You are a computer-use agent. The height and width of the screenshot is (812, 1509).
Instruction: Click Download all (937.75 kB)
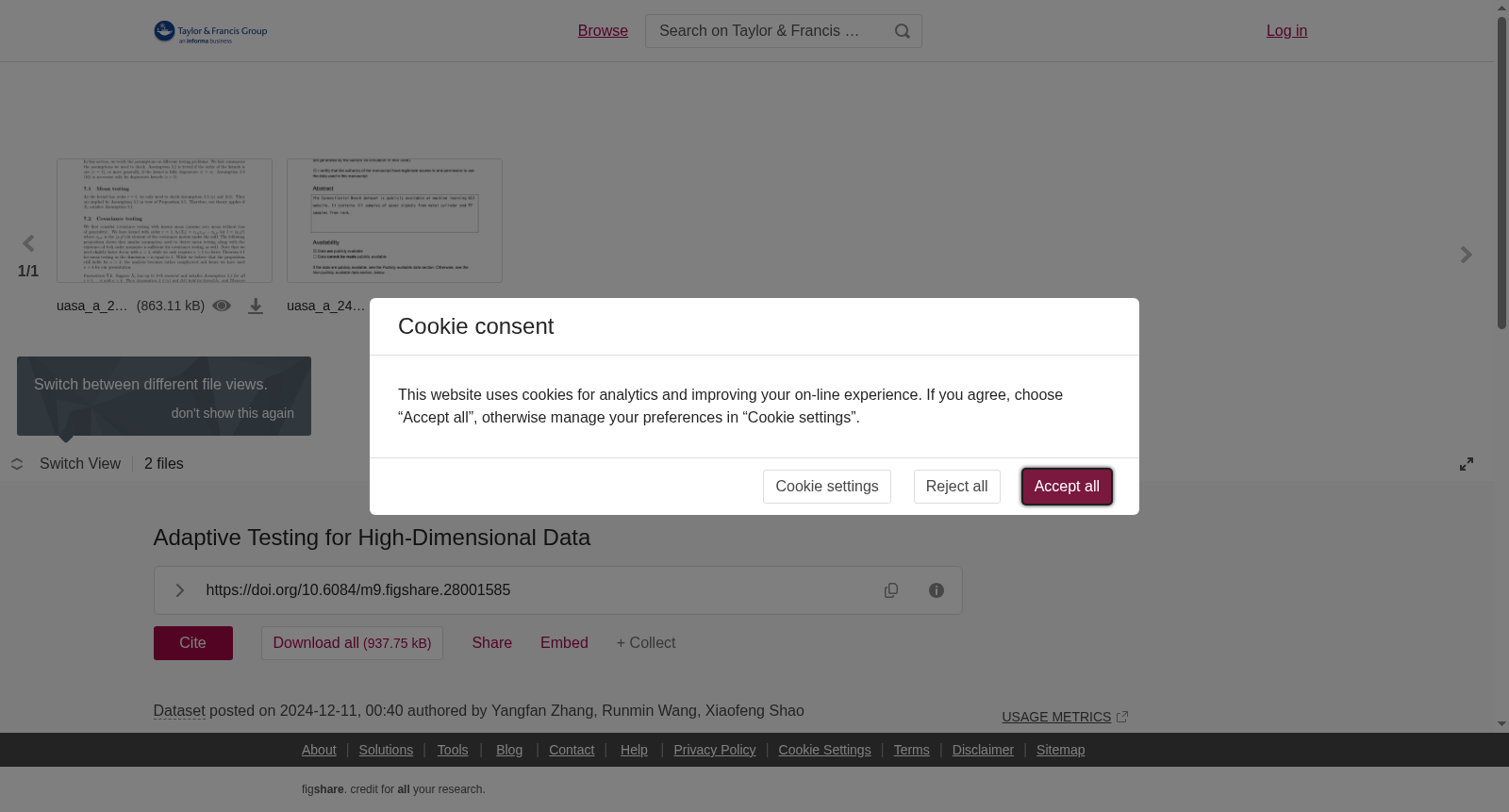click(352, 643)
